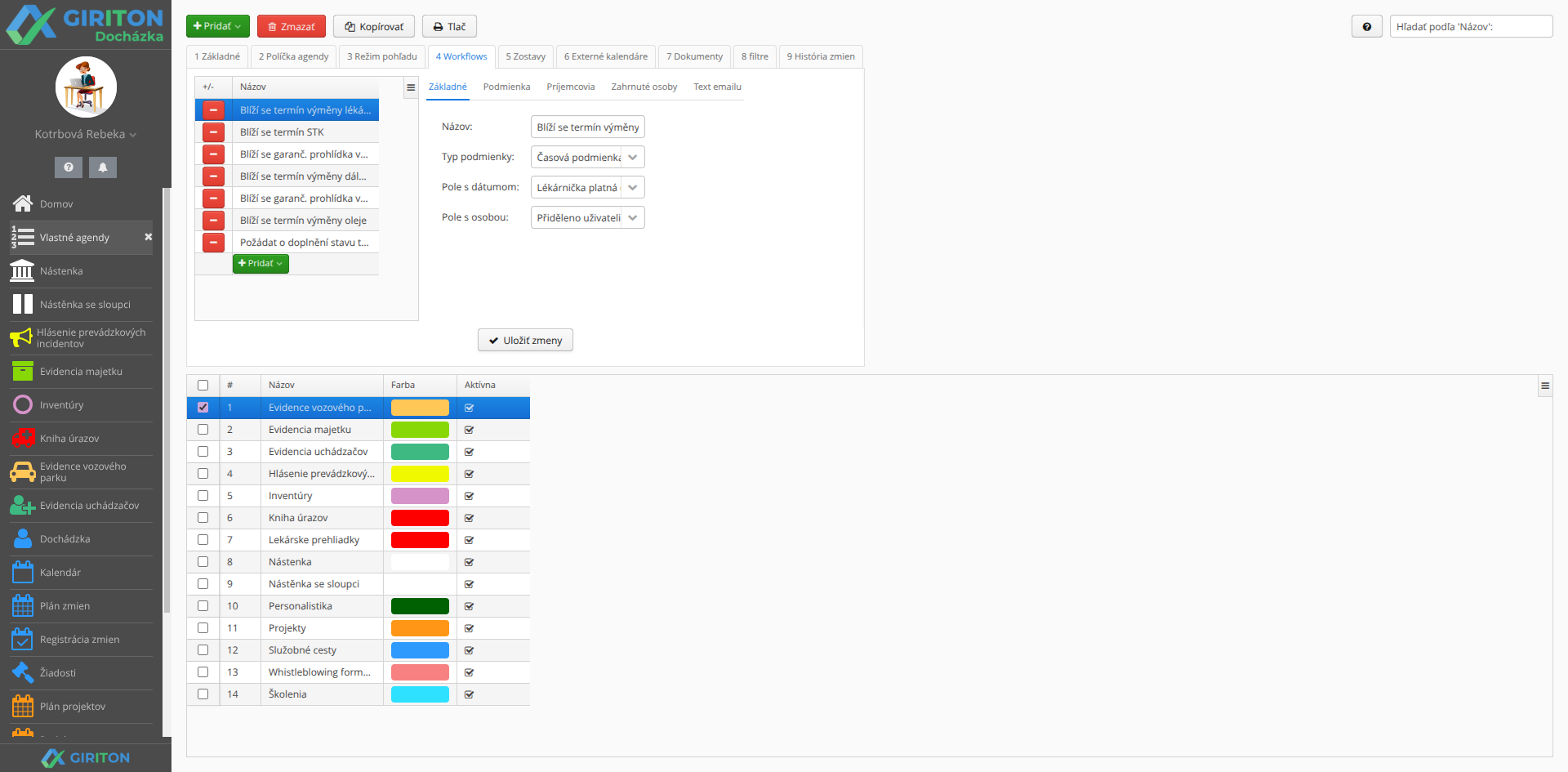
Task: Expand the green Pridať dropdown in top toolbar
Action: click(217, 26)
